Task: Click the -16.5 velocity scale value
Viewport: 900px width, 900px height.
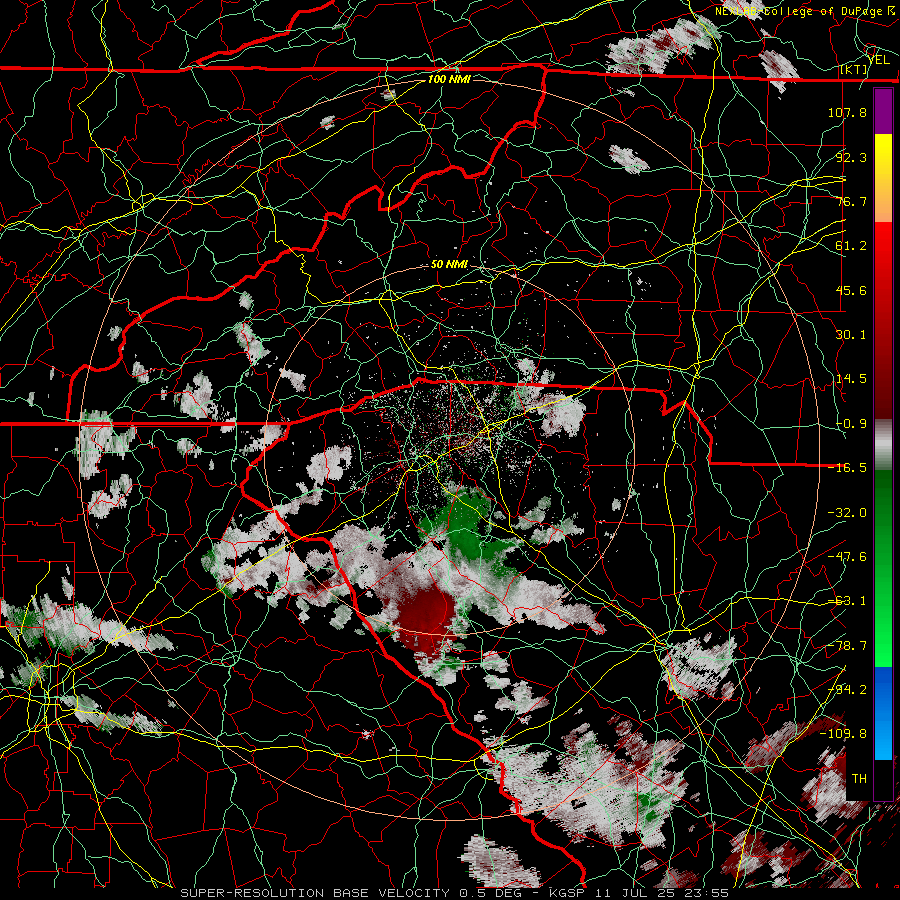Action: coord(847,468)
